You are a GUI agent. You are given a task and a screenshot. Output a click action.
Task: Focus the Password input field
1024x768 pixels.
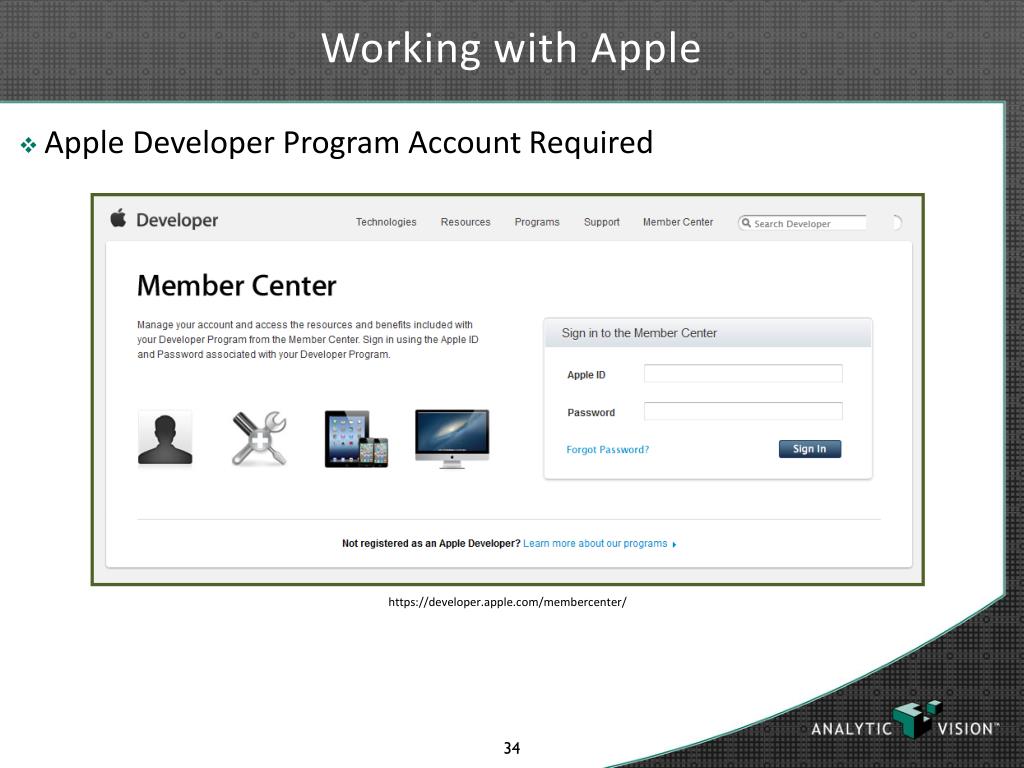tap(743, 411)
